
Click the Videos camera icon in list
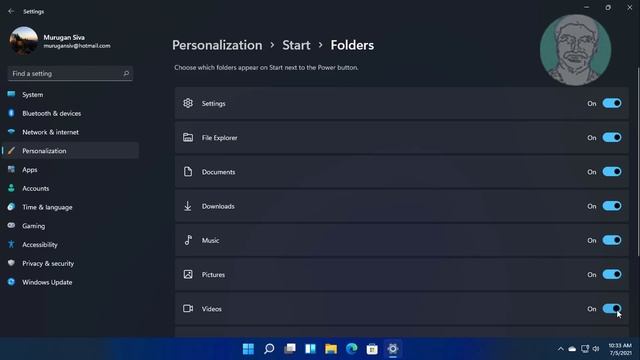point(188,309)
